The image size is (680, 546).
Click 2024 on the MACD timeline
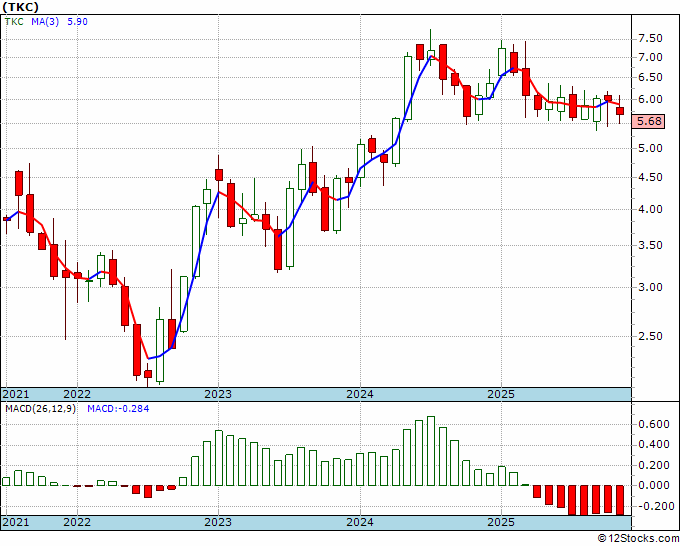[x=360, y=522]
